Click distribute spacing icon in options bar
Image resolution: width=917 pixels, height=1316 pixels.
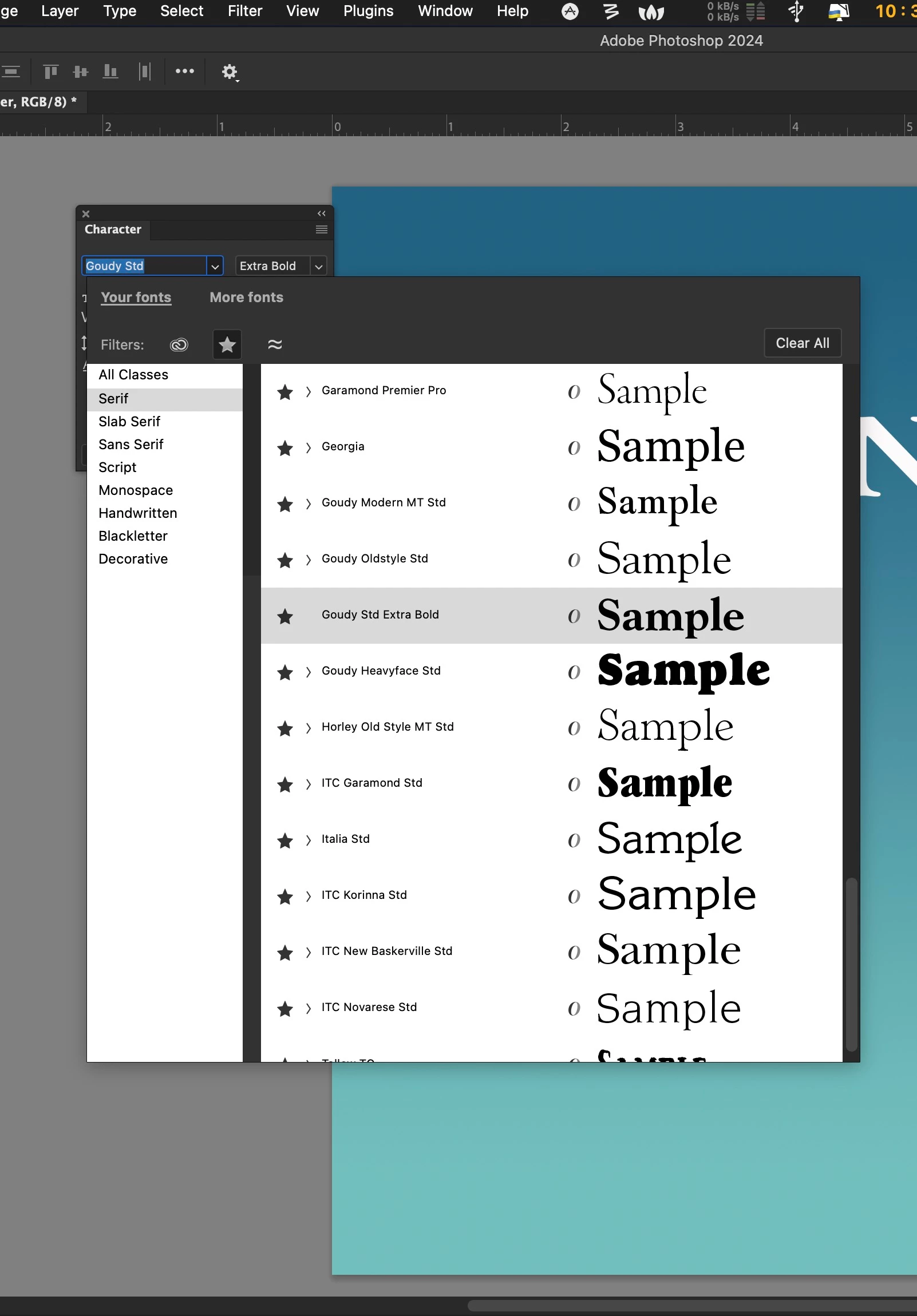(145, 72)
